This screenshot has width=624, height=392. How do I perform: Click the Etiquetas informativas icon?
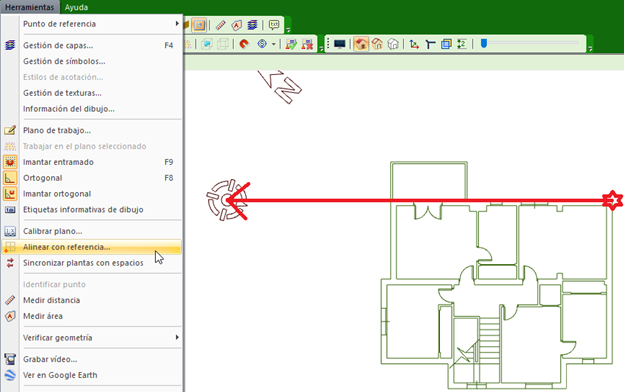click(x=10, y=210)
